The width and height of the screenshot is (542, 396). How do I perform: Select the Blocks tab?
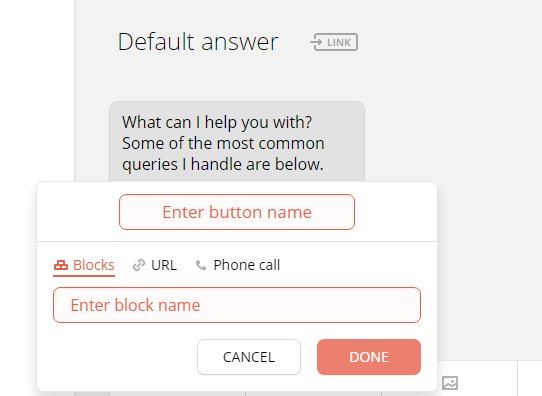pyautogui.click(x=84, y=265)
